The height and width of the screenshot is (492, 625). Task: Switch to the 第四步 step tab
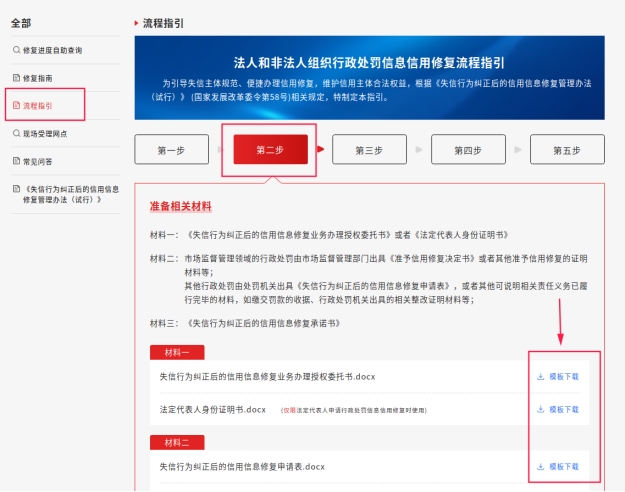(x=468, y=150)
